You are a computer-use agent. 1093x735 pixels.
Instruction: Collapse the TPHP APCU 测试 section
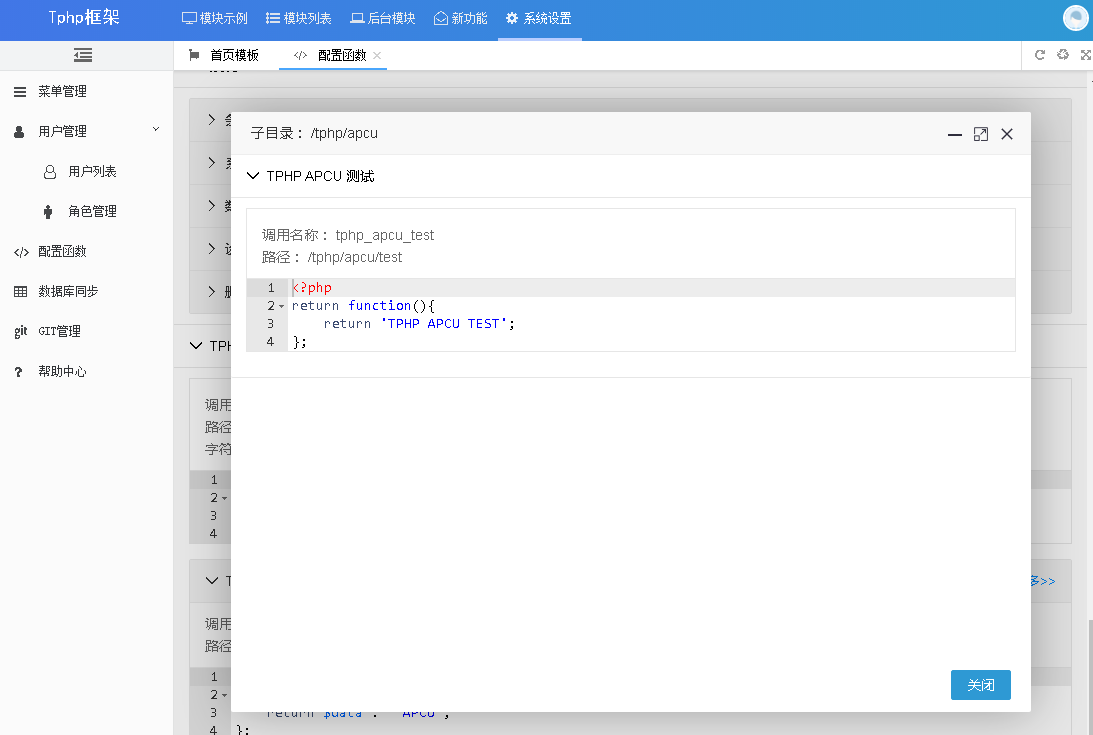[x=253, y=176]
